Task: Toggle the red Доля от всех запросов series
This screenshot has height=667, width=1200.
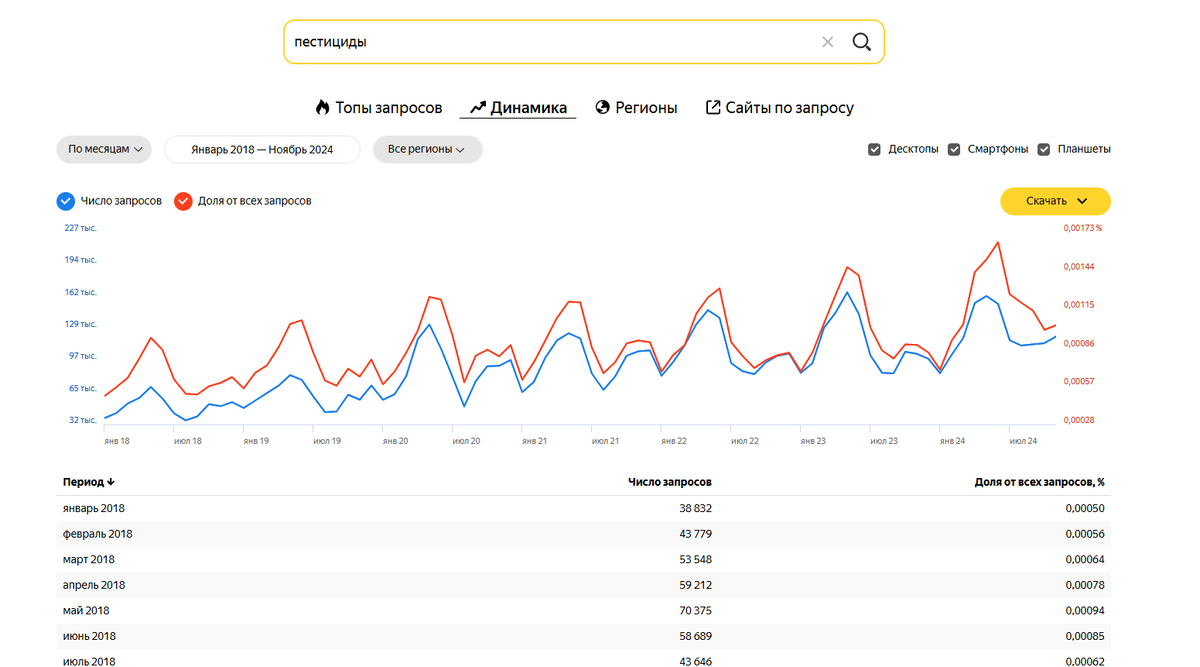Action: (183, 201)
